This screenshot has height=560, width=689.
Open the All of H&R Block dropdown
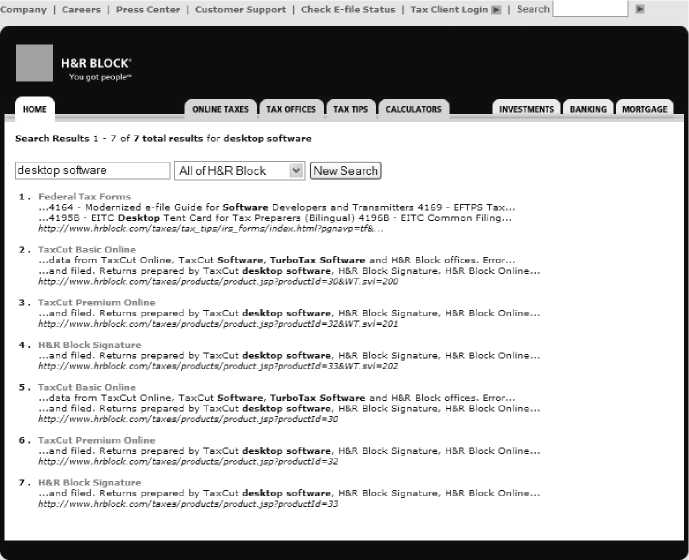click(239, 171)
